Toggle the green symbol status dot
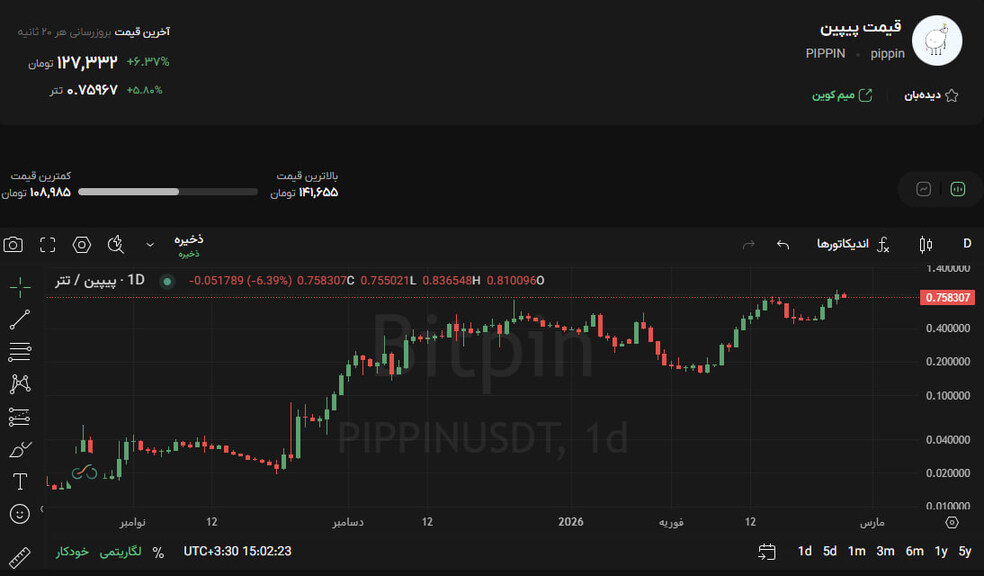The width and height of the screenshot is (984, 576). [167, 281]
